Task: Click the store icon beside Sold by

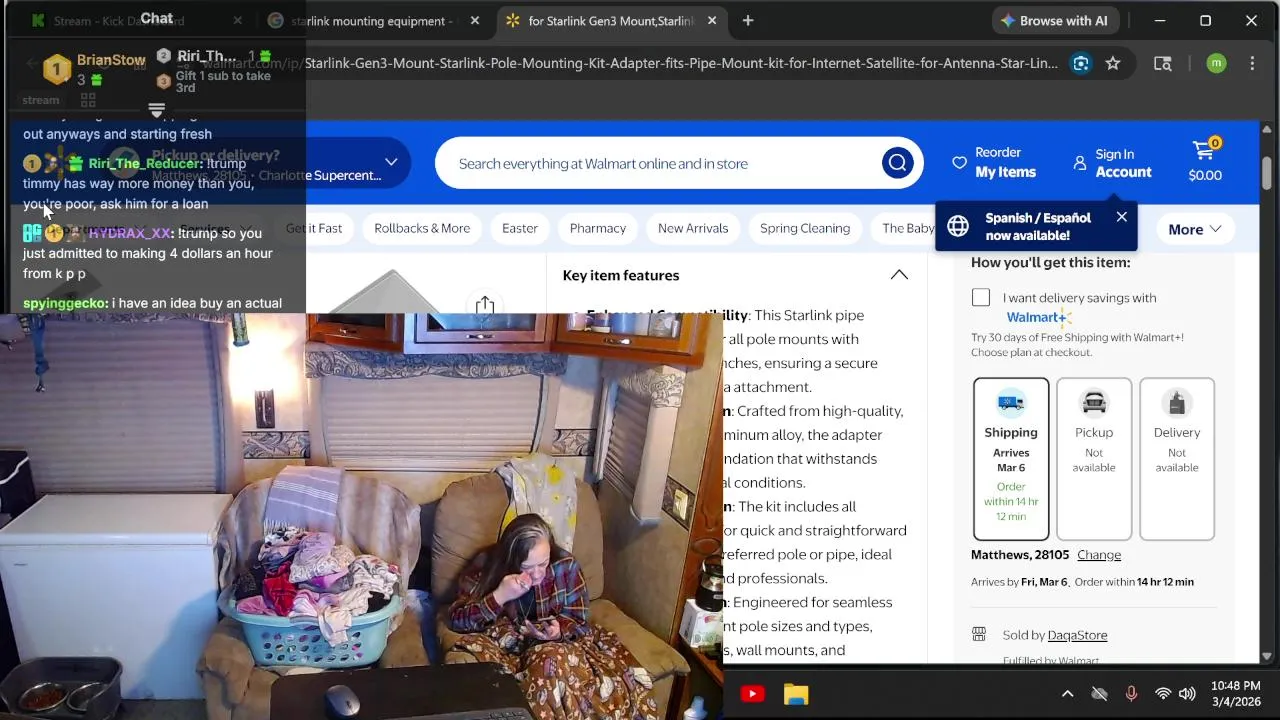Action: (x=979, y=634)
